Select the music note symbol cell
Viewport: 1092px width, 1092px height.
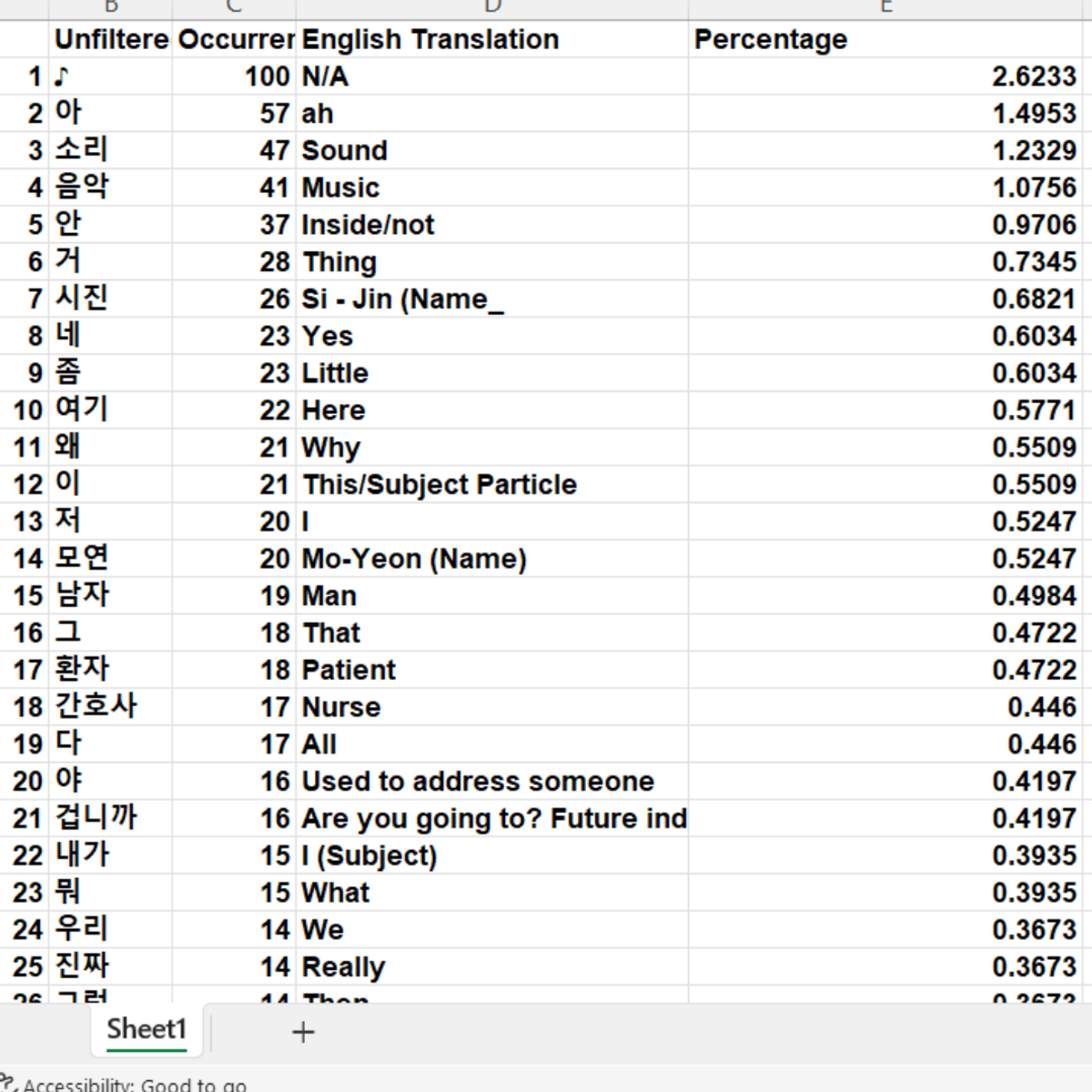(111, 76)
